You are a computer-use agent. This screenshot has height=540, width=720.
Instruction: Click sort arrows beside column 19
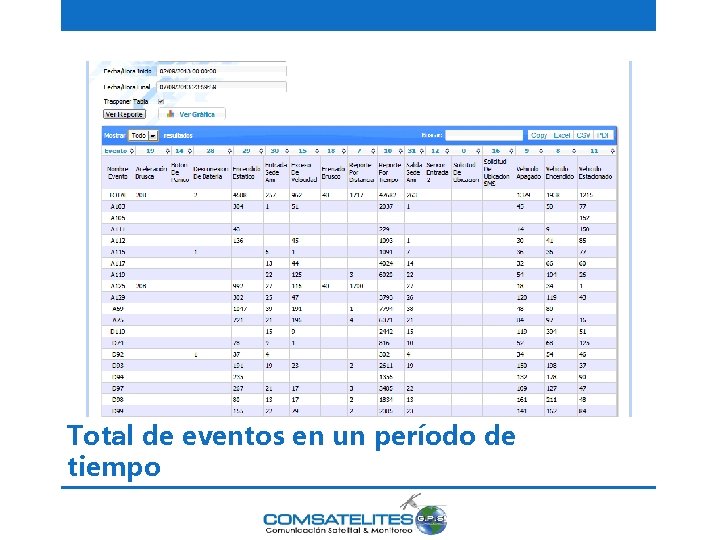pos(168,151)
